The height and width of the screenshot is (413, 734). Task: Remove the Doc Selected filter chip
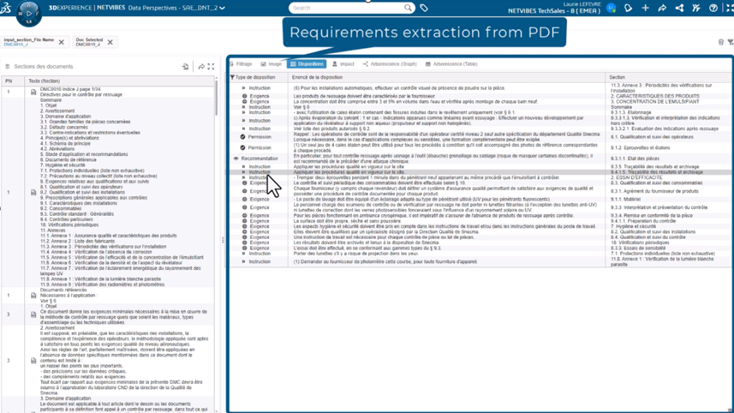110,43
